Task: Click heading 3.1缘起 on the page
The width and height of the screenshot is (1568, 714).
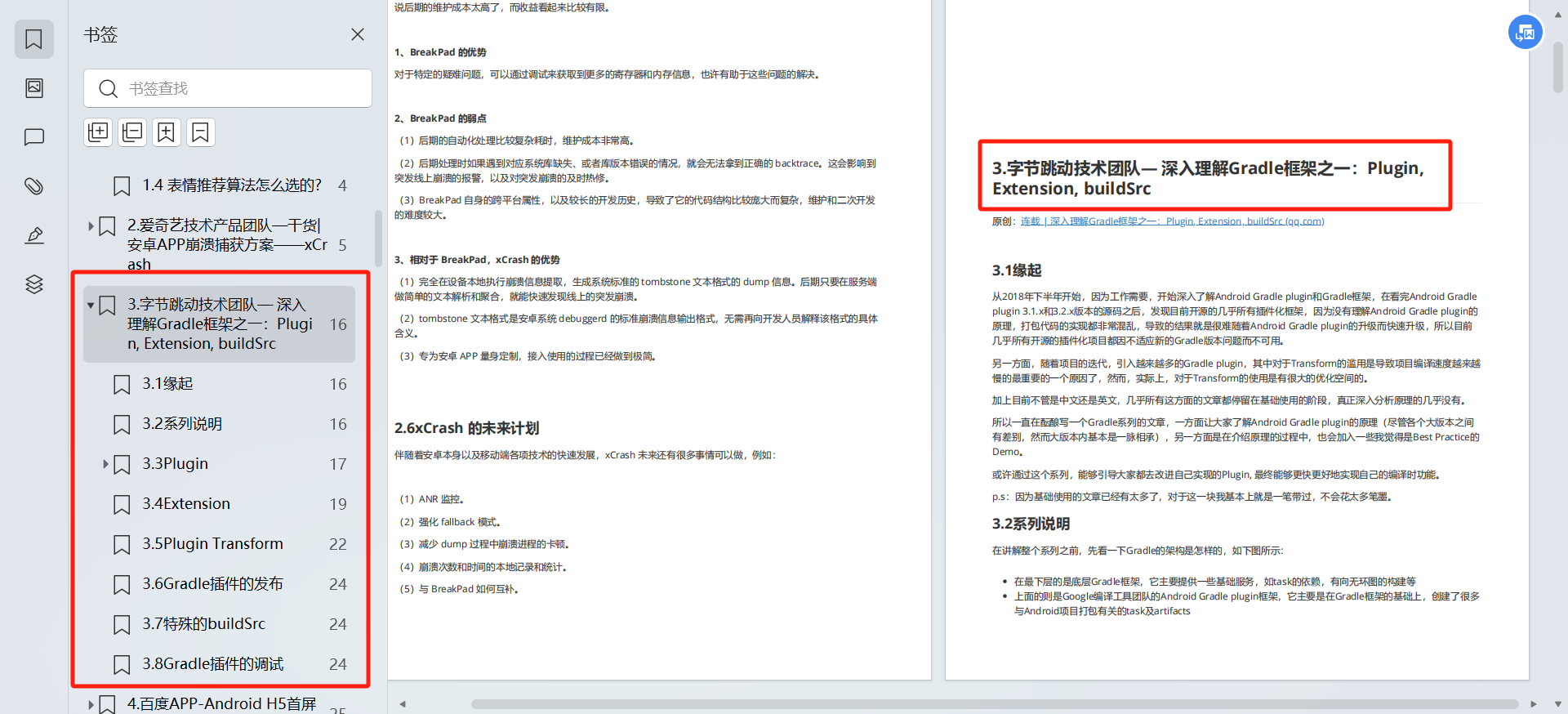Action: 1016,270
